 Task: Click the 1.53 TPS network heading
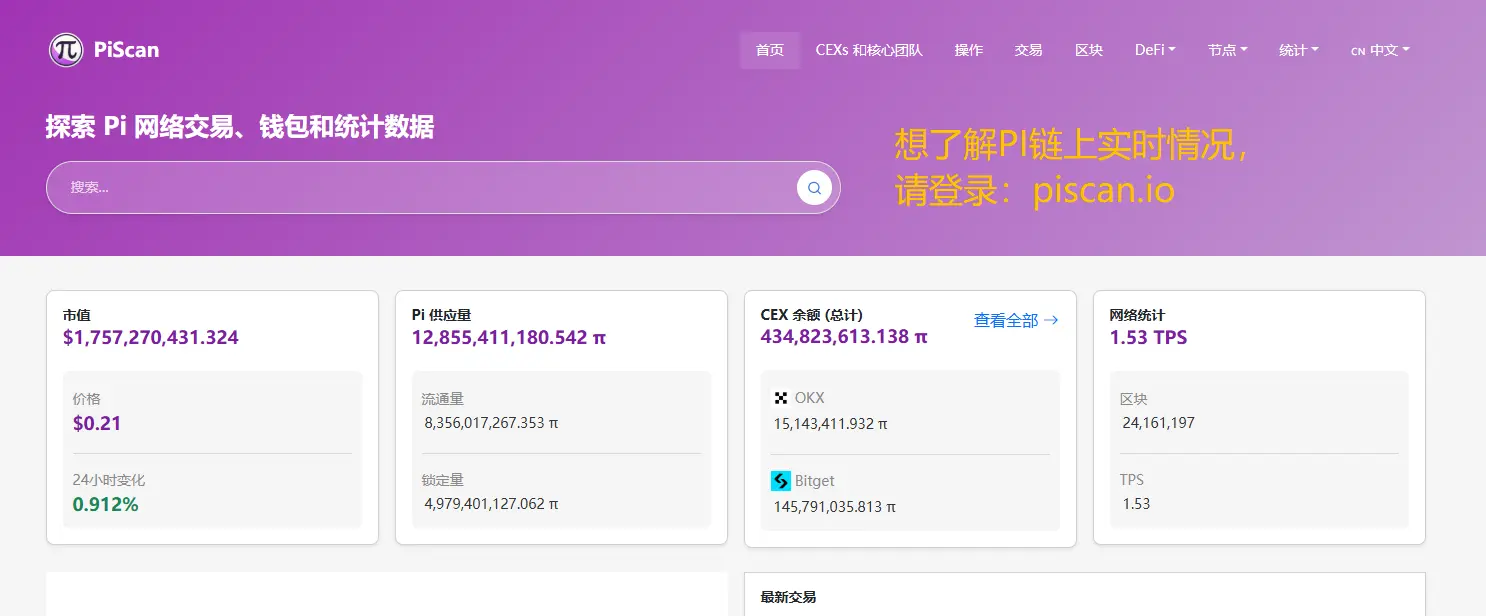click(x=1148, y=337)
